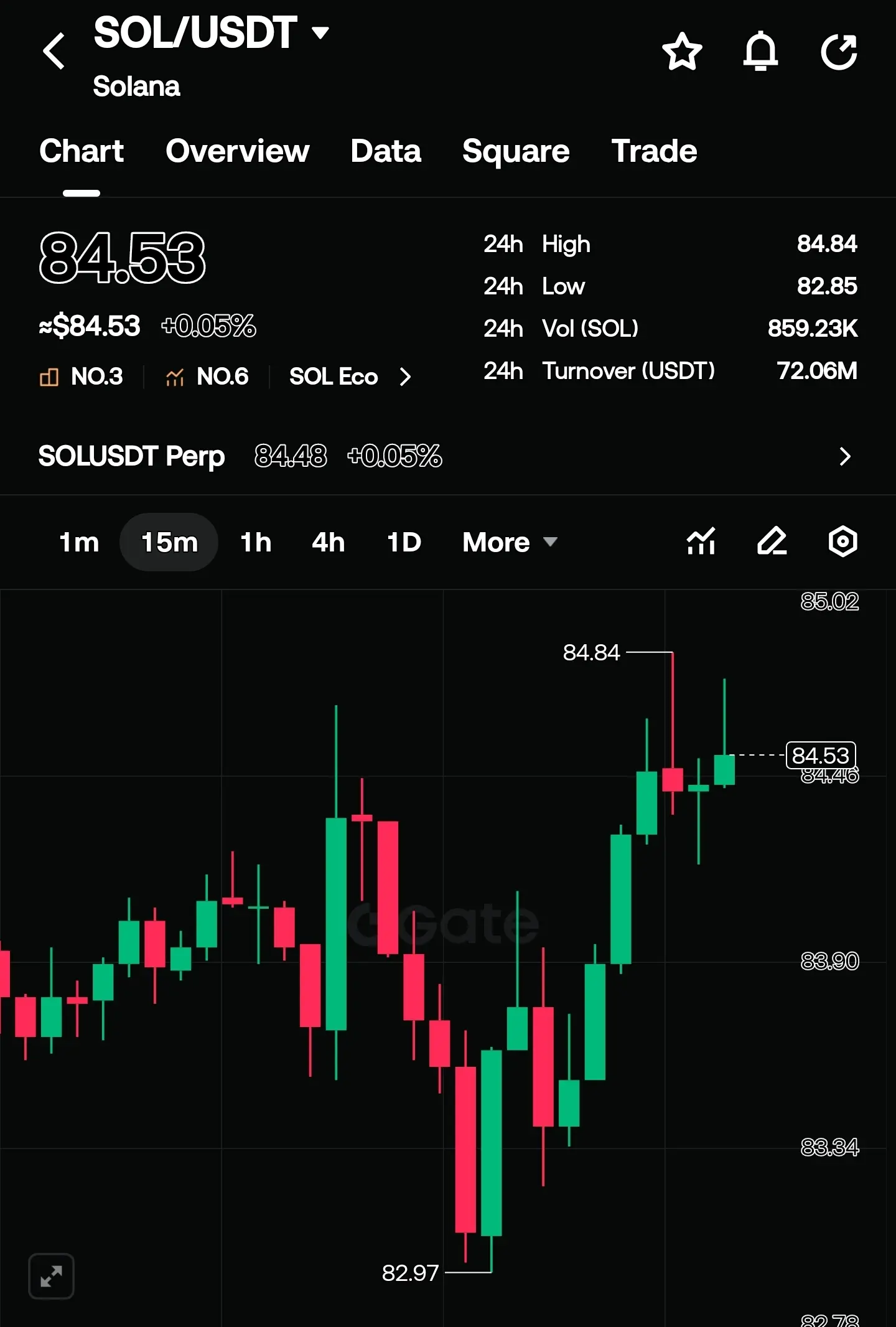Image resolution: width=896 pixels, height=1327 pixels.
Task: Select the 1D timeframe
Action: click(x=404, y=542)
